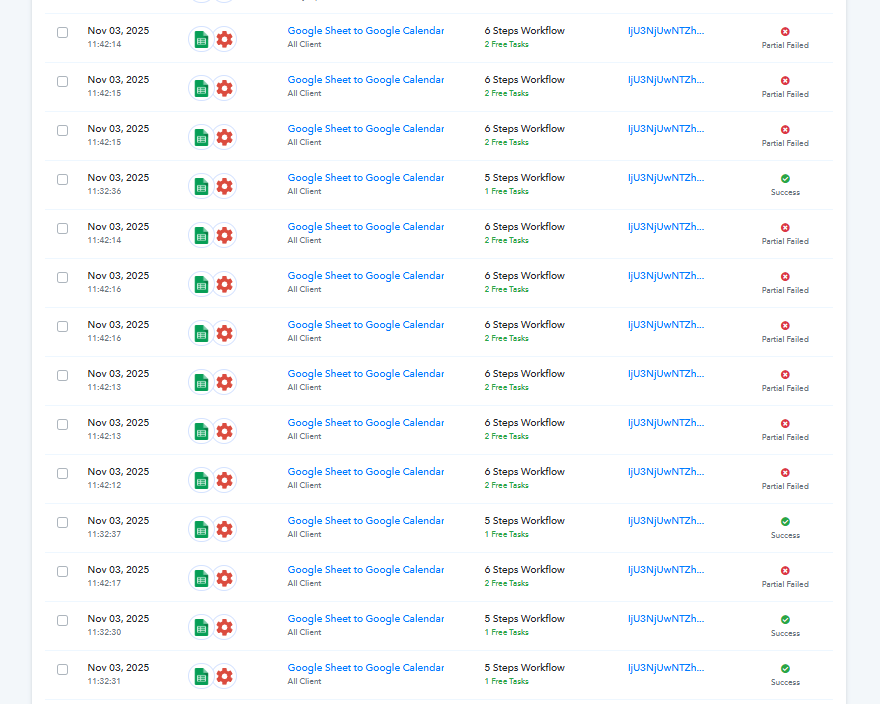Click the 'All Client' text in the 11:32:31 row

[x=304, y=682]
